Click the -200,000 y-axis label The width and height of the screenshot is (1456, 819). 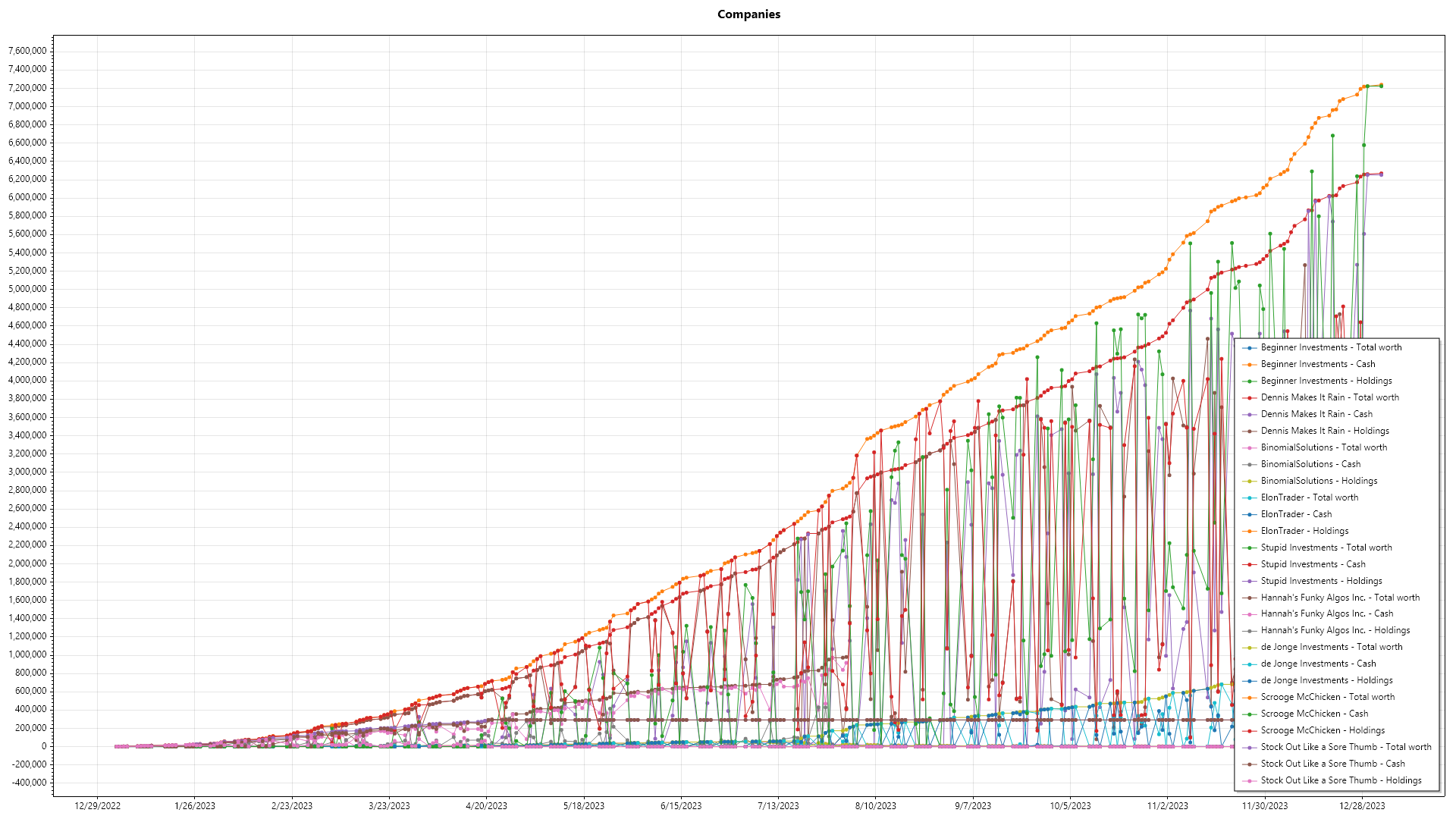pyautogui.click(x=29, y=764)
